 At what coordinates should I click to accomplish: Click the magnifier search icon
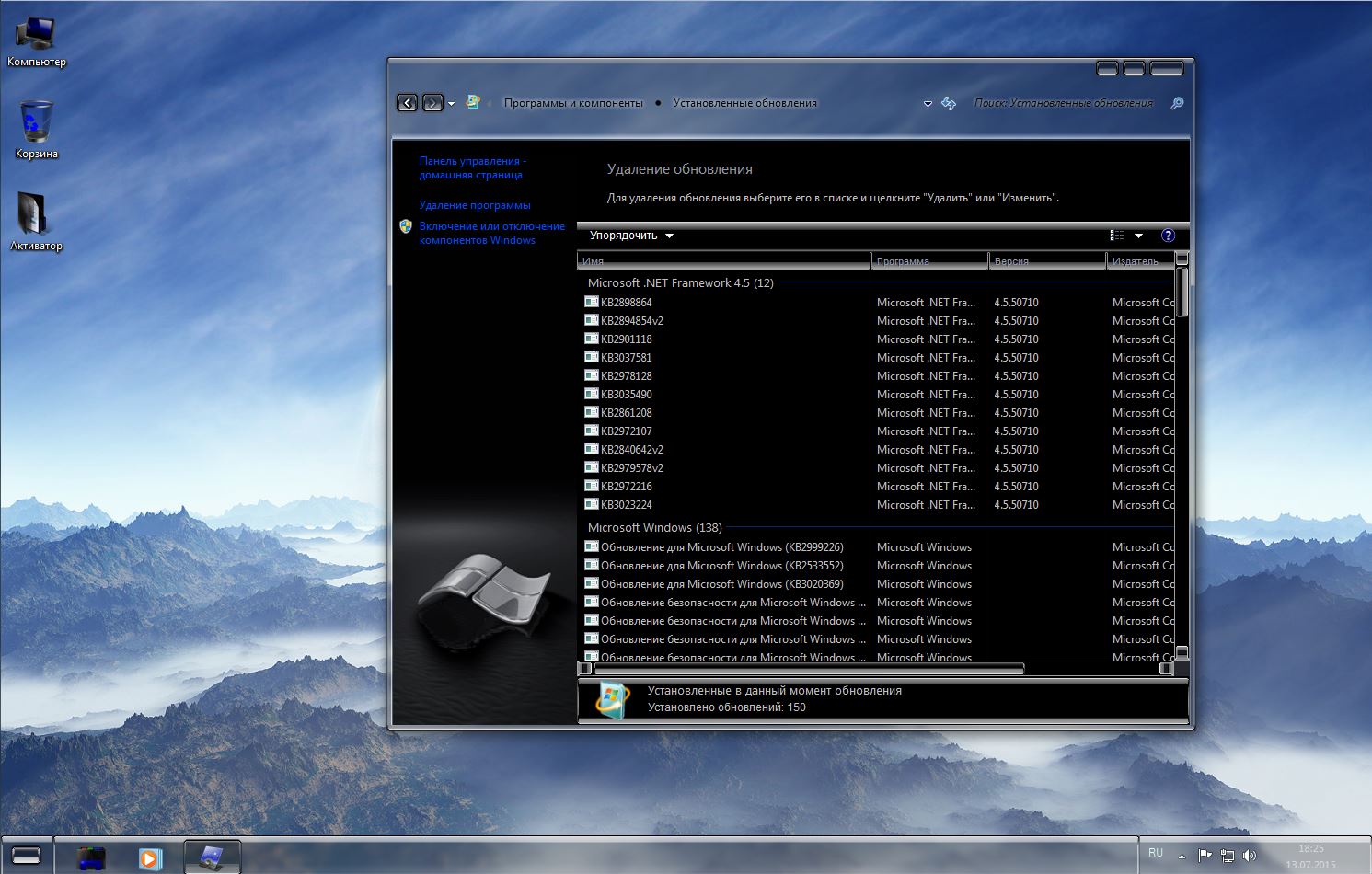pyautogui.click(x=1177, y=103)
